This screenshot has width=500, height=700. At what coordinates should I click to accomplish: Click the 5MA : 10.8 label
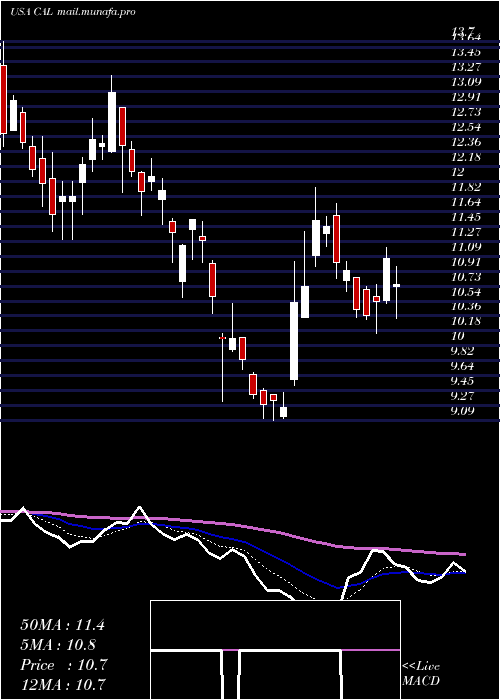[x=58, y=645]
